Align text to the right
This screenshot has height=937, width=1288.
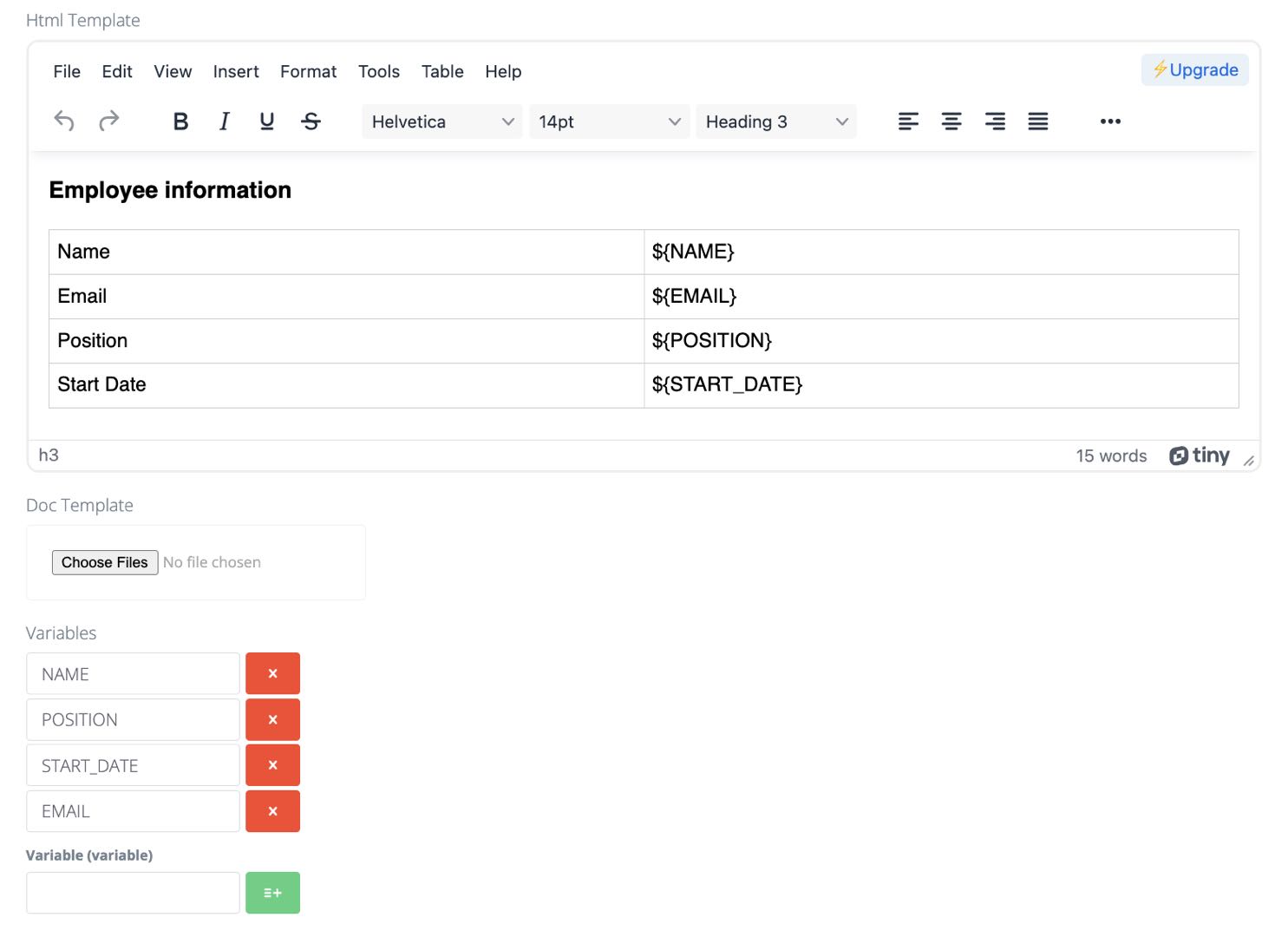[995, 121]
